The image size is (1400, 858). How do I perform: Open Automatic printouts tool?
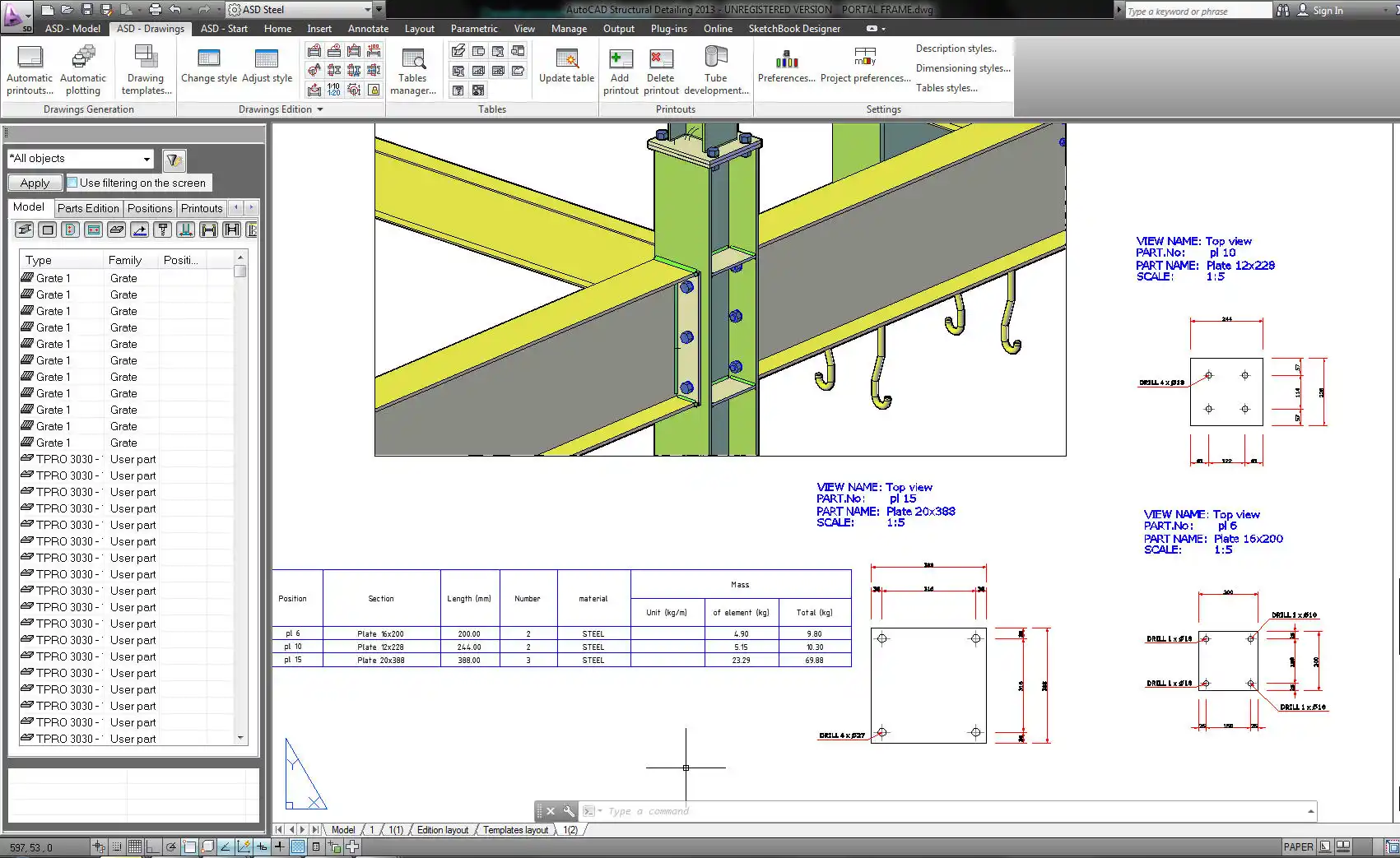point(30,70)
